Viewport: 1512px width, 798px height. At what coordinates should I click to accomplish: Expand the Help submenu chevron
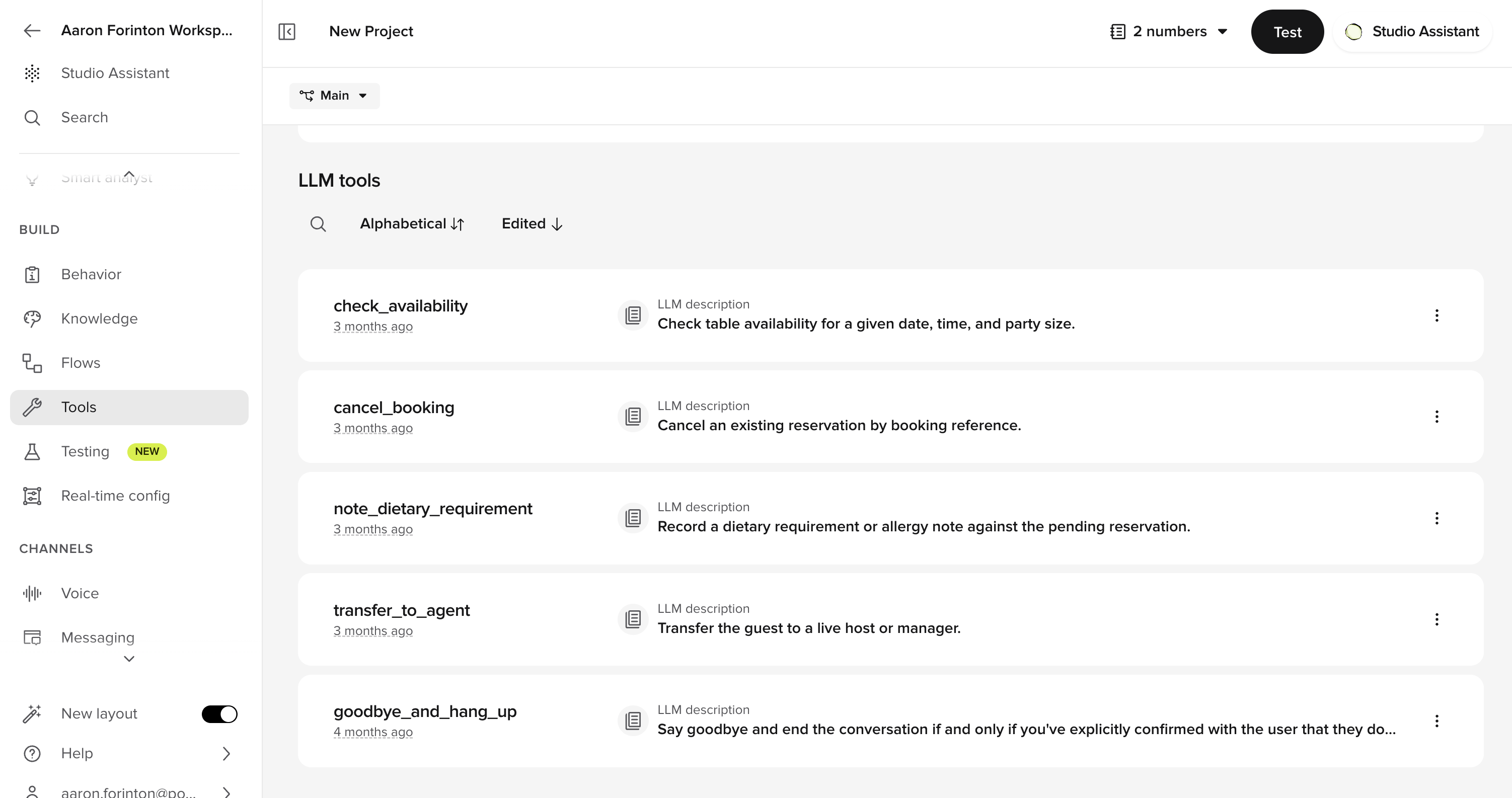pos(226,753)
